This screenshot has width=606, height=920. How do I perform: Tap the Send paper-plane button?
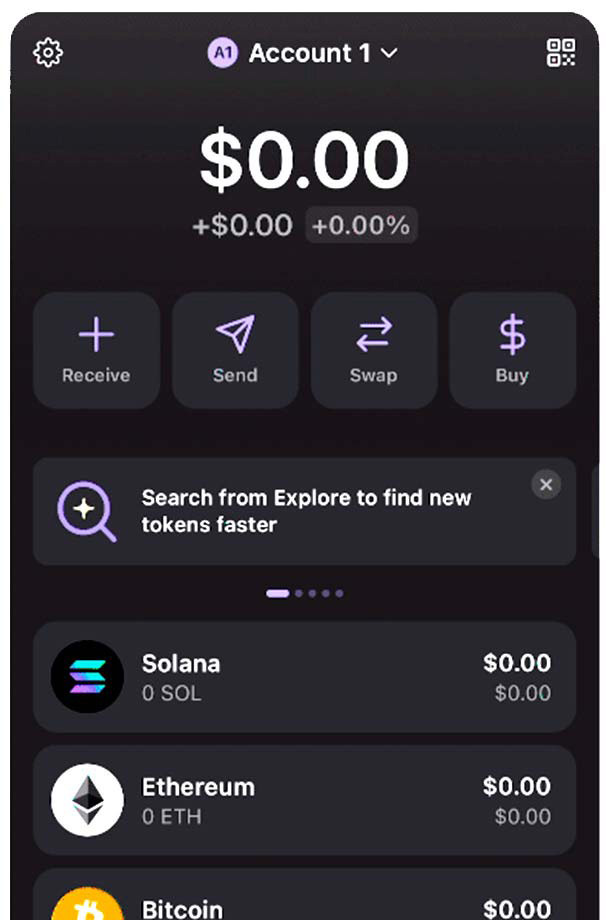235,350
